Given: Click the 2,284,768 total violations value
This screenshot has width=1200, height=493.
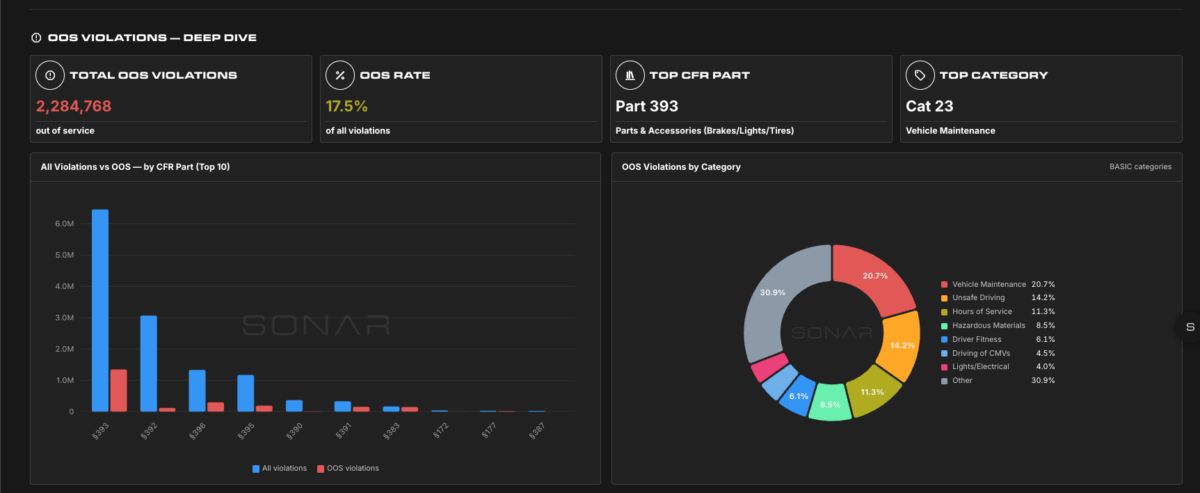Looking at the screenshot, I should pyautogui.click(x=74, y=106).
